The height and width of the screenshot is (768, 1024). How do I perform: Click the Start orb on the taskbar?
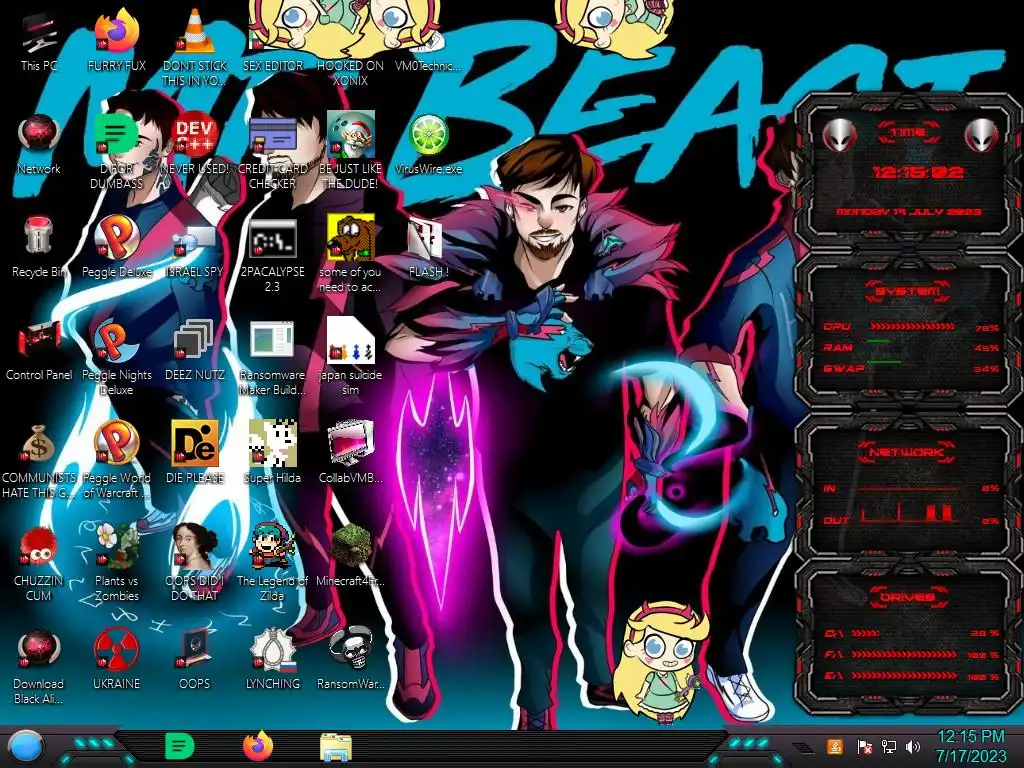(25, 746)
